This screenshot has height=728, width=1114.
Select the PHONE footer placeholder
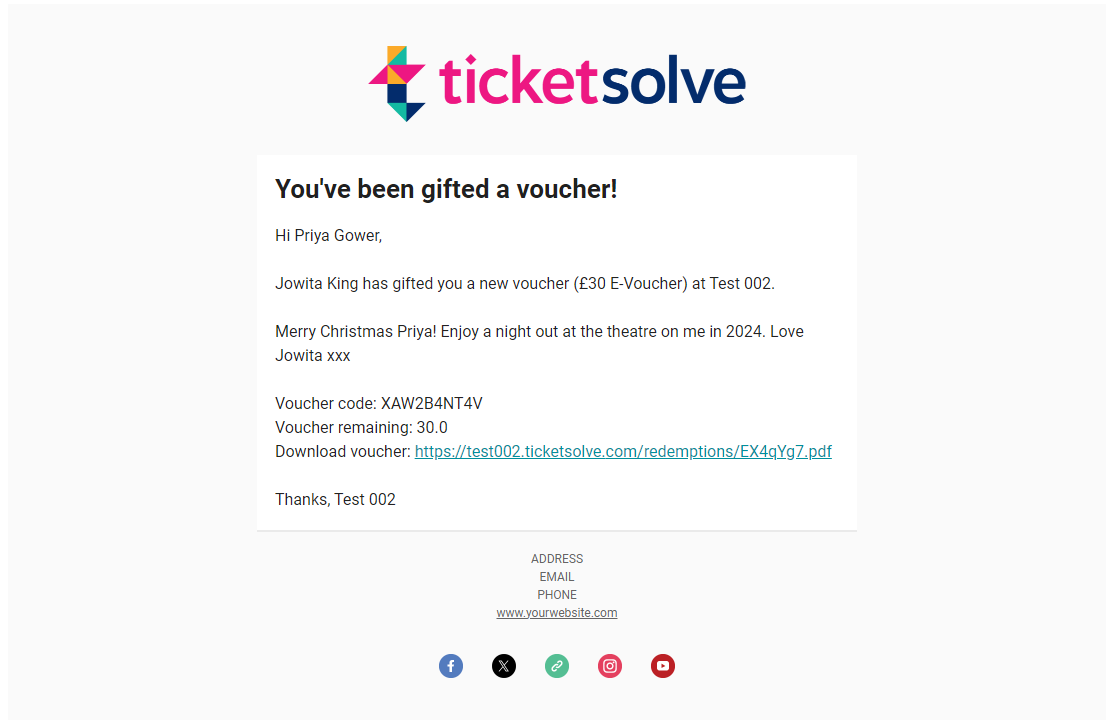556,594
